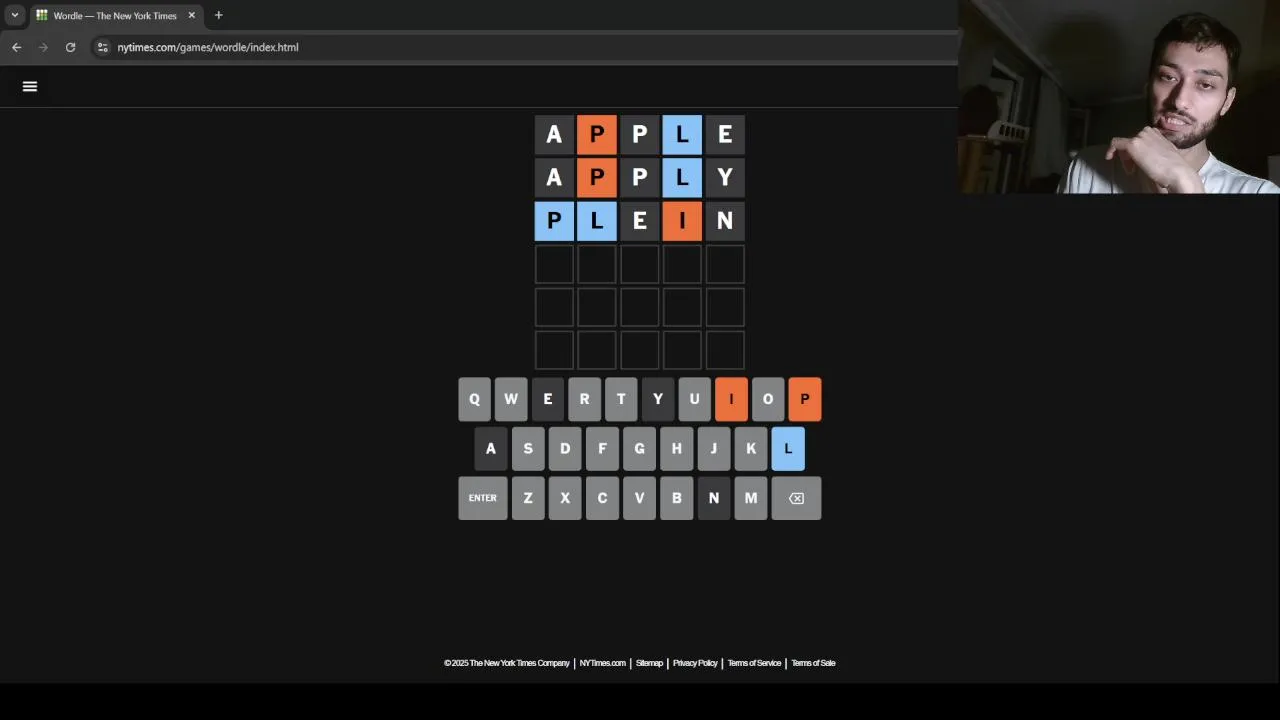Close the Wordle browser tab

(191, 15)
